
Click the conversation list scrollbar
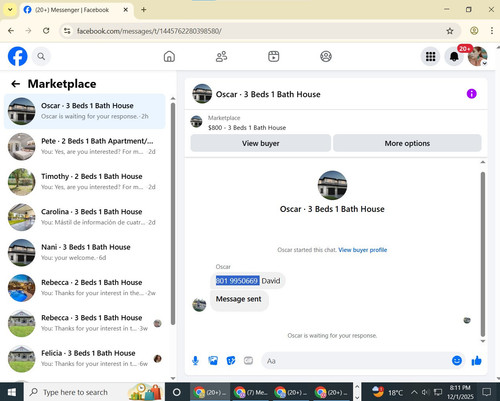click(173, 213)
